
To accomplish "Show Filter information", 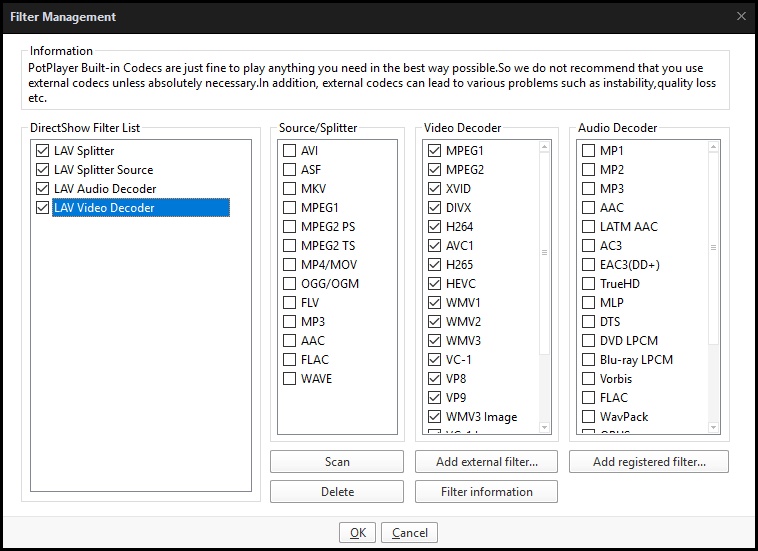I will (x=486, y=492).
